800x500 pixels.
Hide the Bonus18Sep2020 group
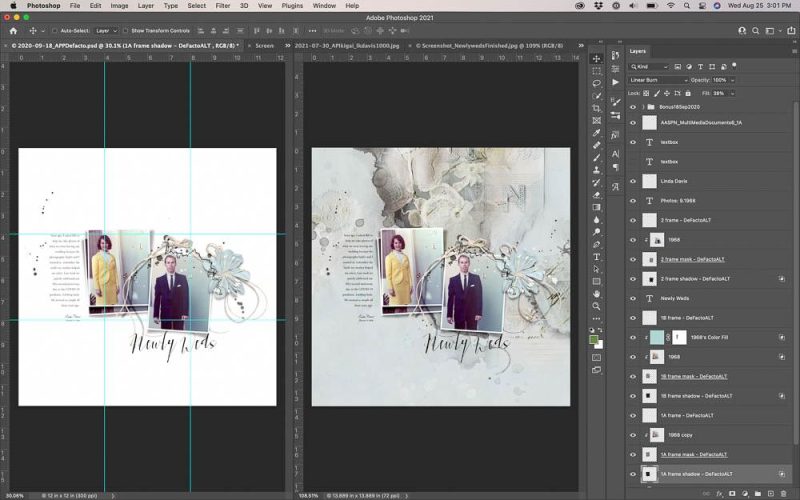click(633, 107)
